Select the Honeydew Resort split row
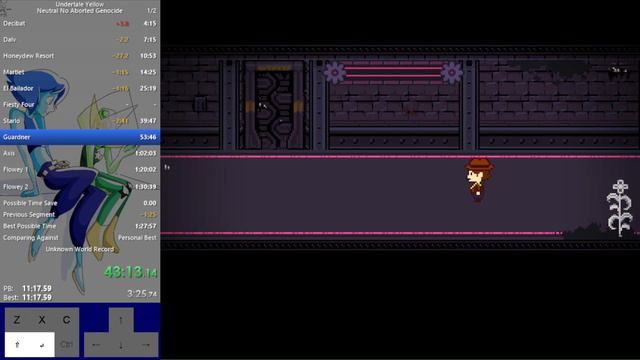 [x=80, y=56]
